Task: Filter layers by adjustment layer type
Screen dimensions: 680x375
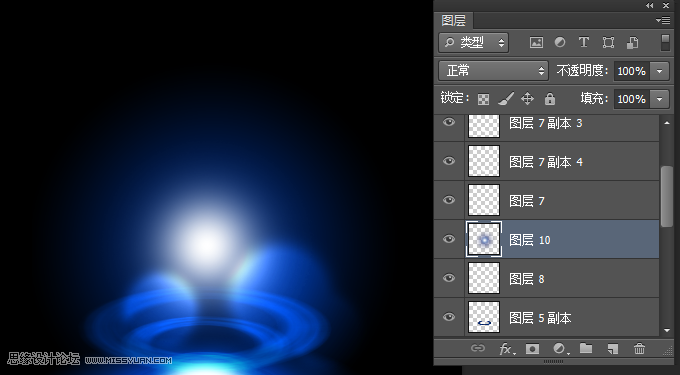Action: tap(560, 42)
